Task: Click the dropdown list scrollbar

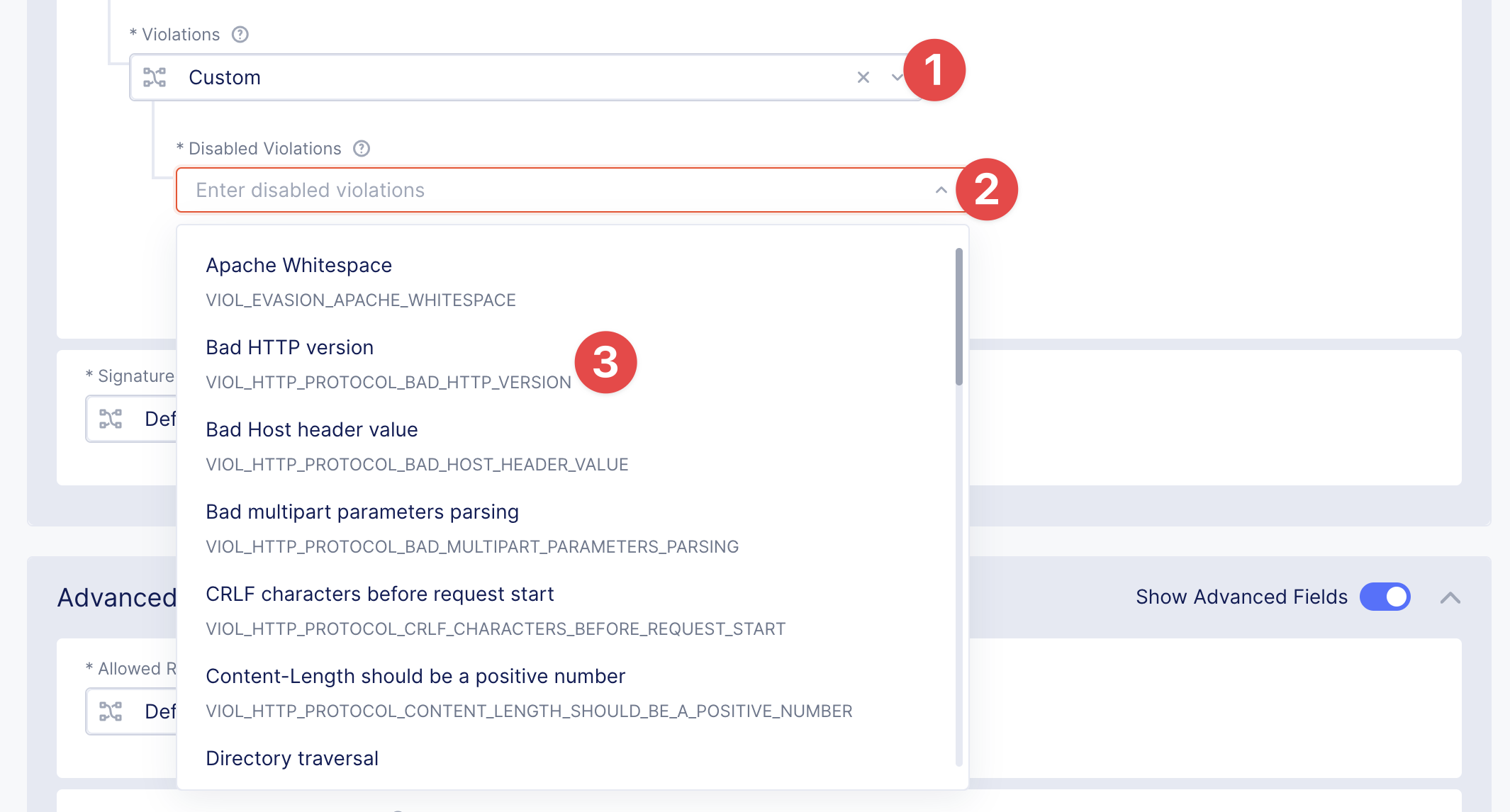Action: pyautogui.click(x=958, y=317)
